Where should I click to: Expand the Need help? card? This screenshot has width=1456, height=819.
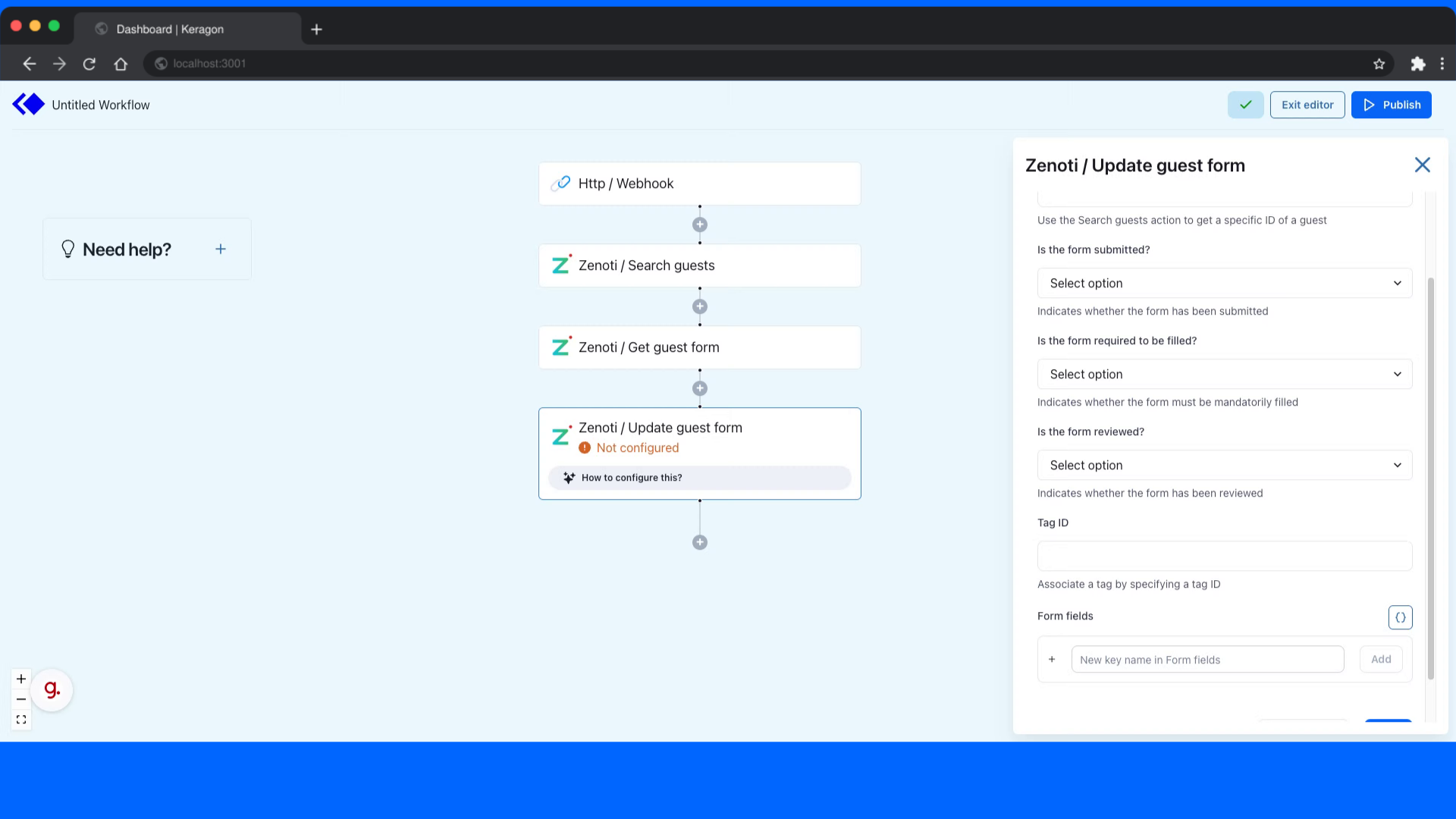click(221, 249)
